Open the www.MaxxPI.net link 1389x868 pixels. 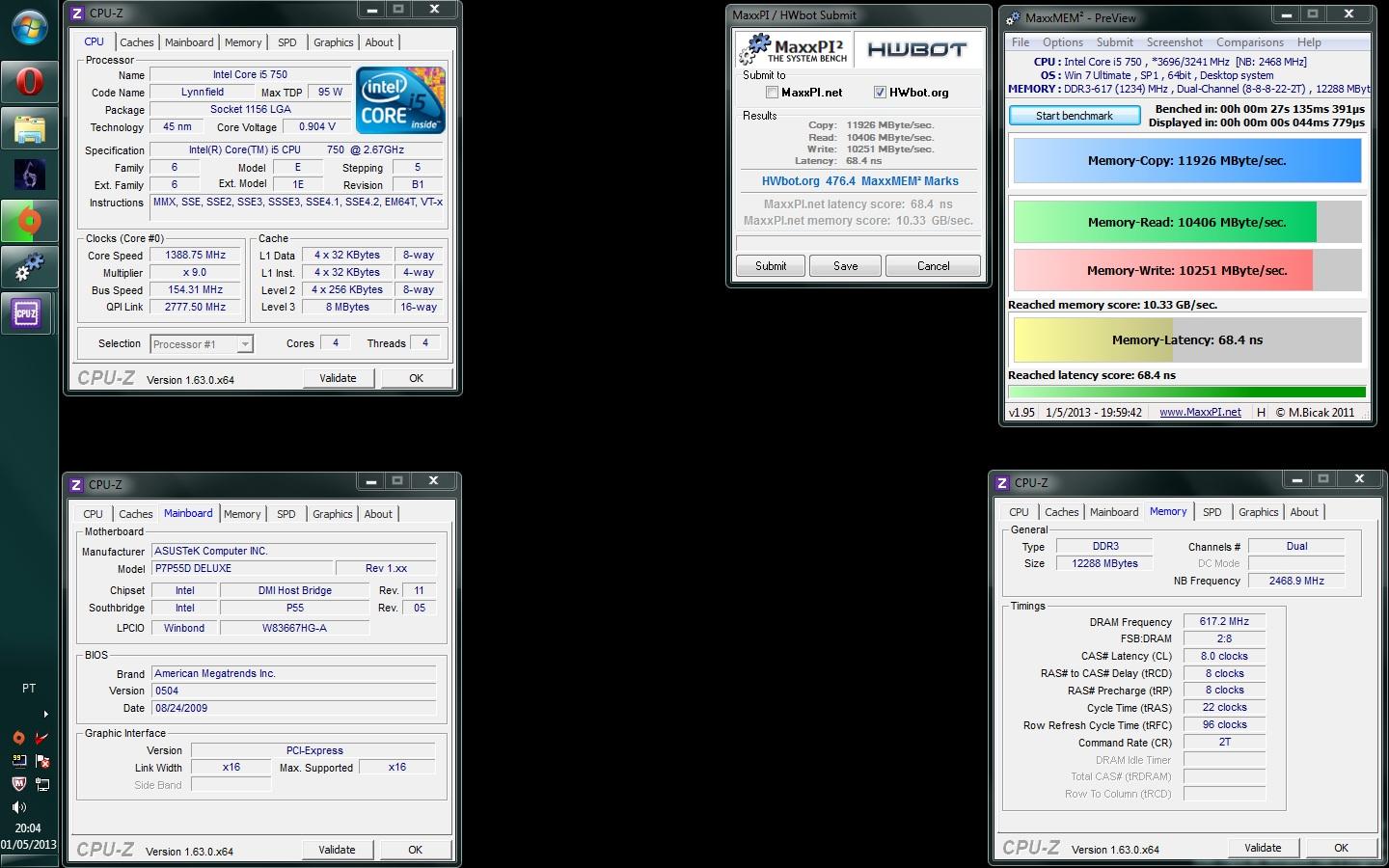click(x=1200, y=412)
